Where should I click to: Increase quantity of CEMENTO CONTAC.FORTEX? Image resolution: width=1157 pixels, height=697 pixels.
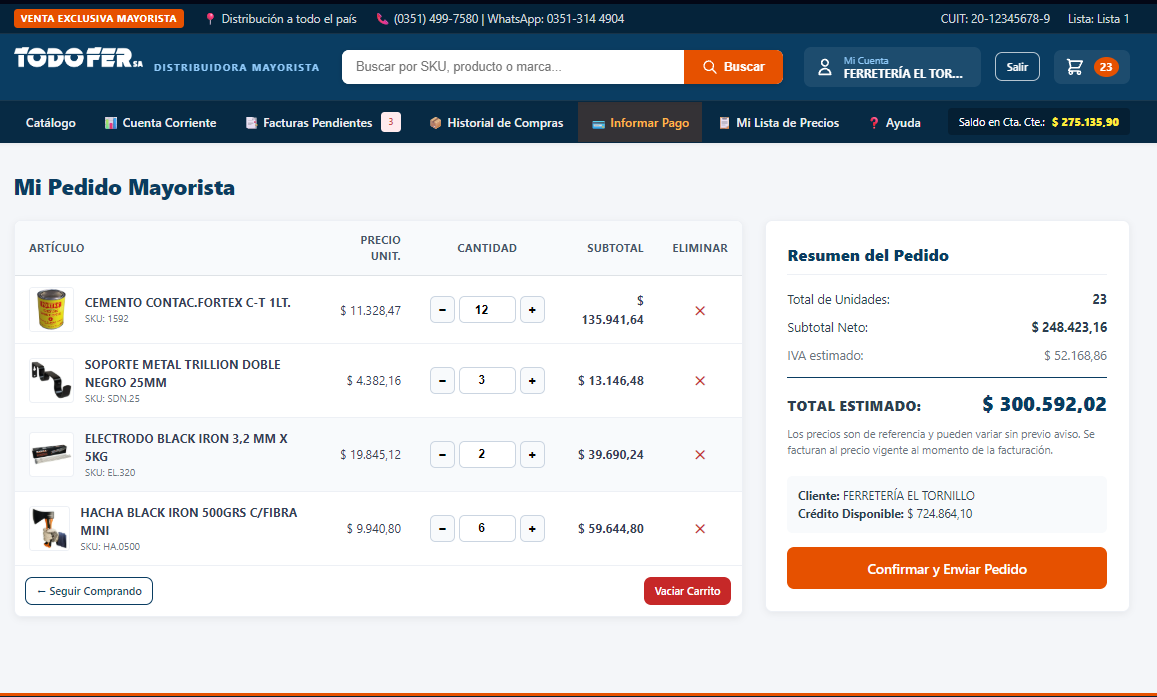[532, 310]
